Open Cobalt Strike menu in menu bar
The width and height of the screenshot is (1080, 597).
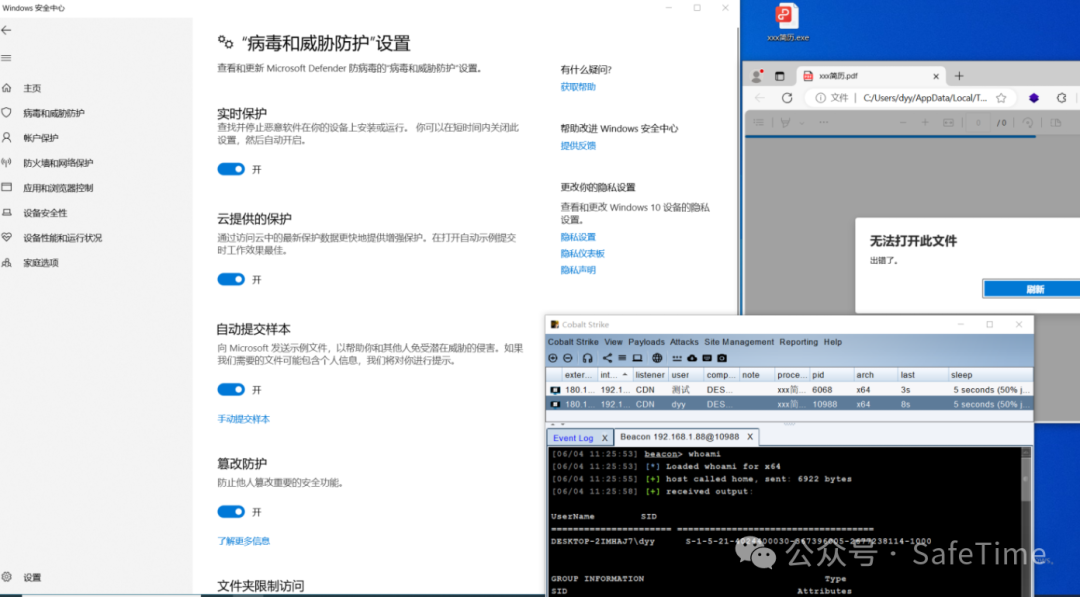pos(573,342)
